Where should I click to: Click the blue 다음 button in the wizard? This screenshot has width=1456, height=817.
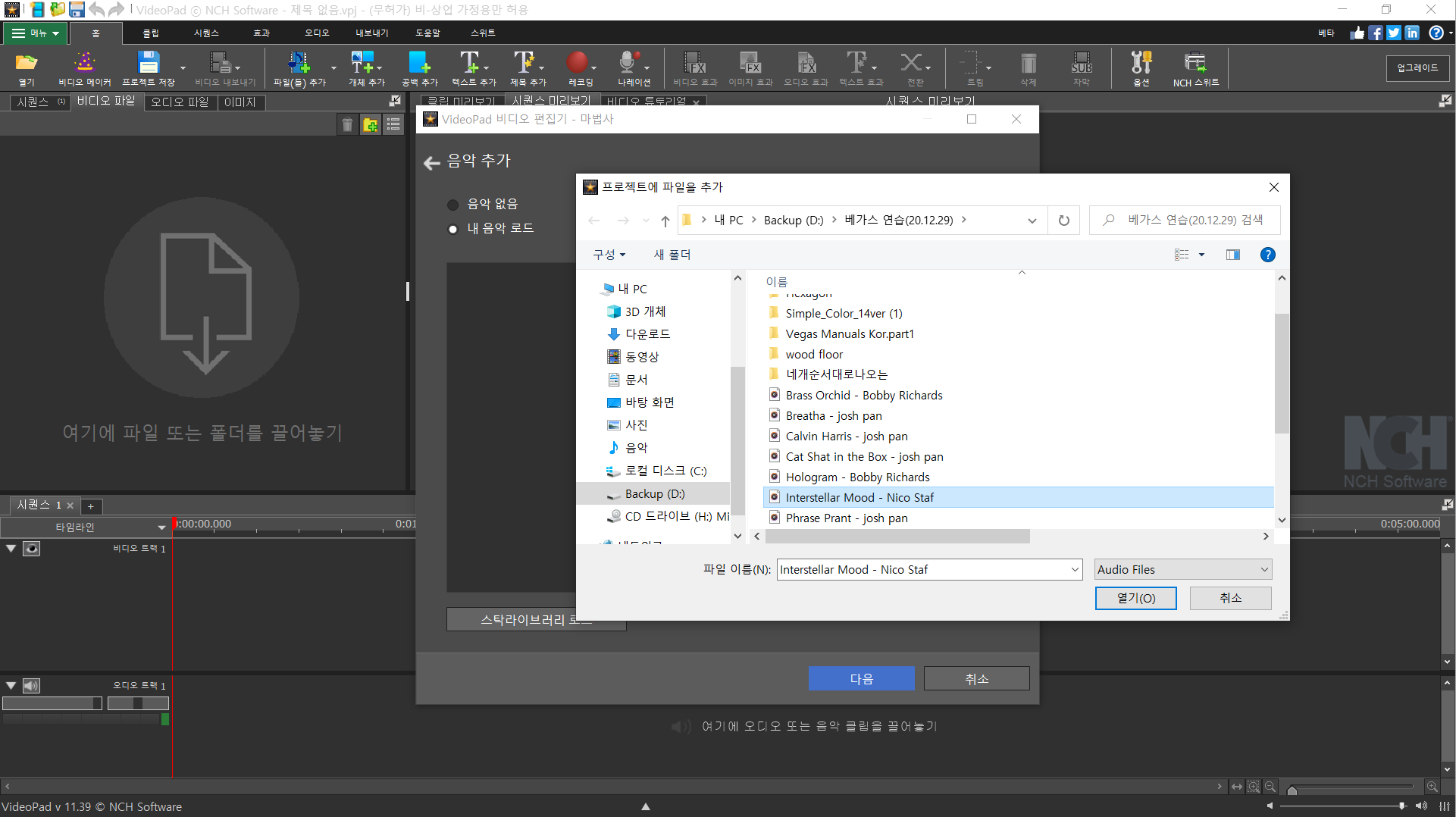(861, 678)
